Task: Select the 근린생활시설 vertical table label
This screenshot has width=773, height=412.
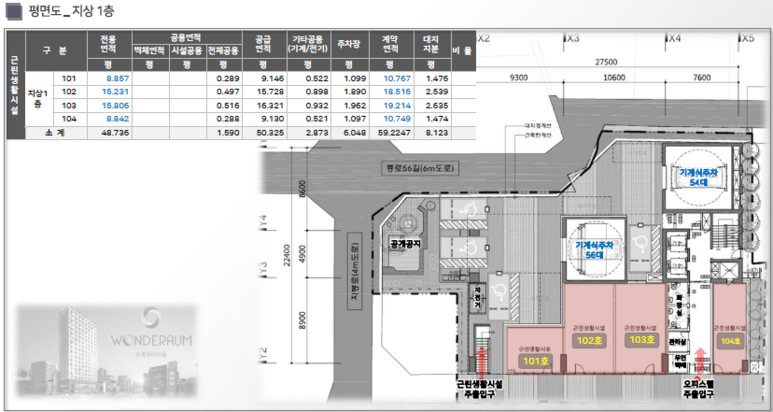Action: click(15, 85)
